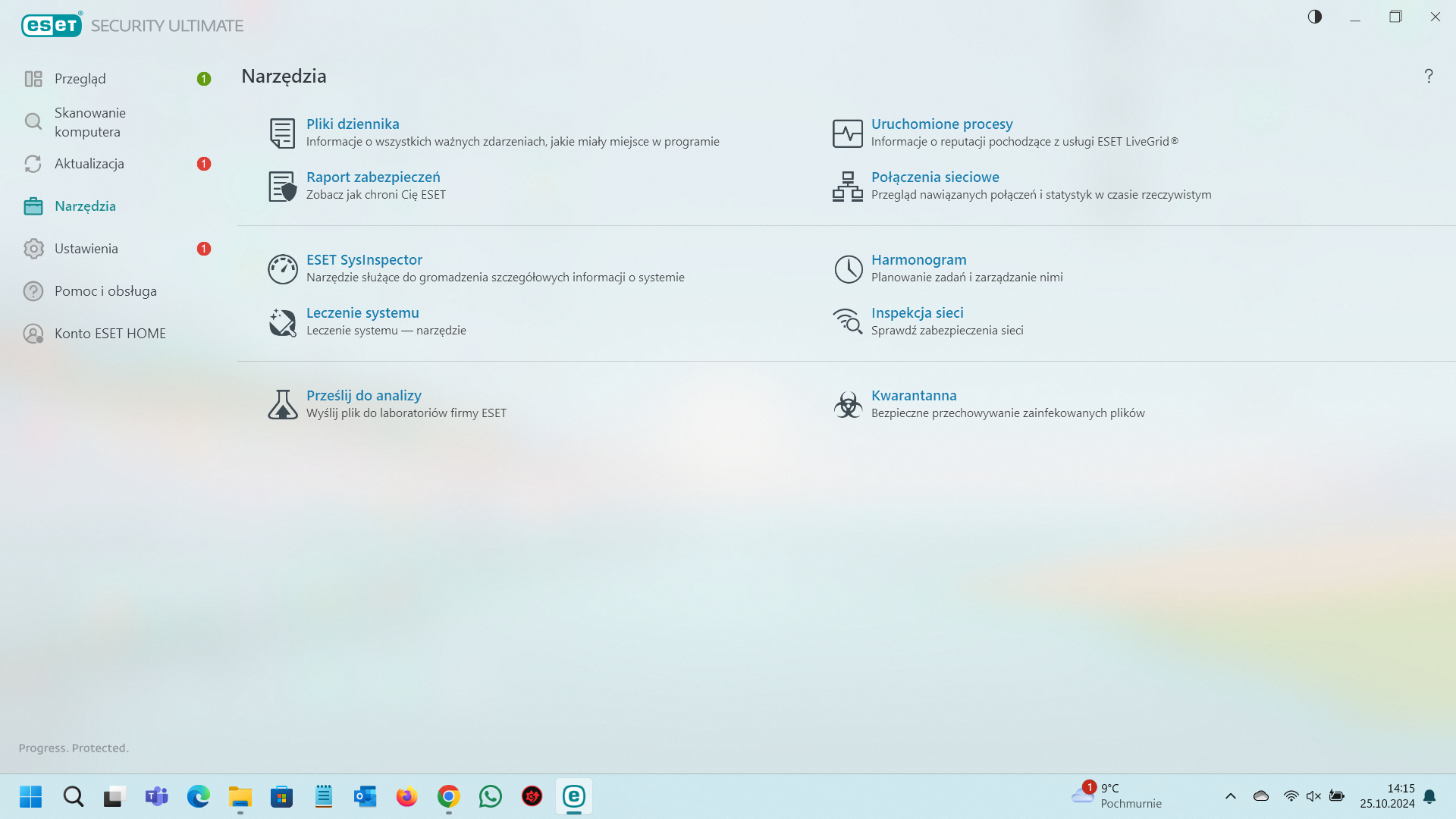
Task: Click the ESET icon in the taskbar
Action: click(x=574, y=796)
